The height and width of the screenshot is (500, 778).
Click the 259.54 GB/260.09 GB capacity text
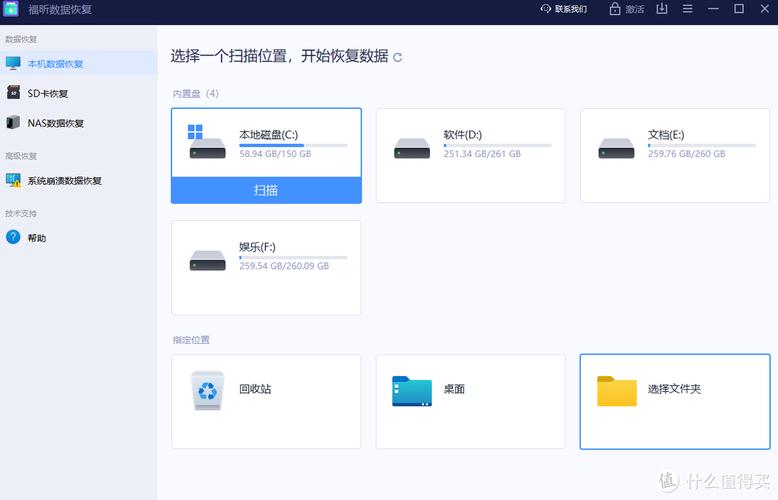(x=284, y=266)
